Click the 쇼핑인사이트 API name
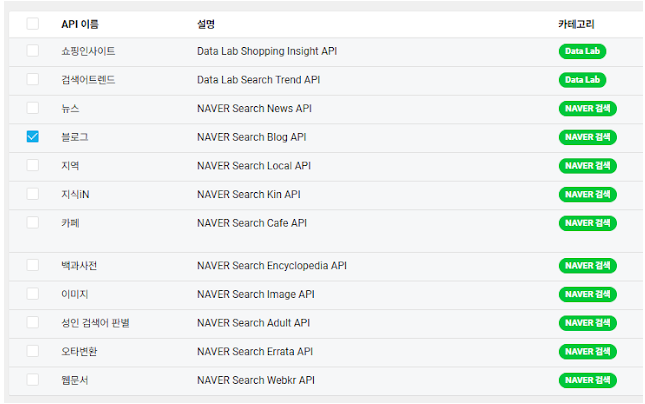The image size is (645, 404). point(88,51)
